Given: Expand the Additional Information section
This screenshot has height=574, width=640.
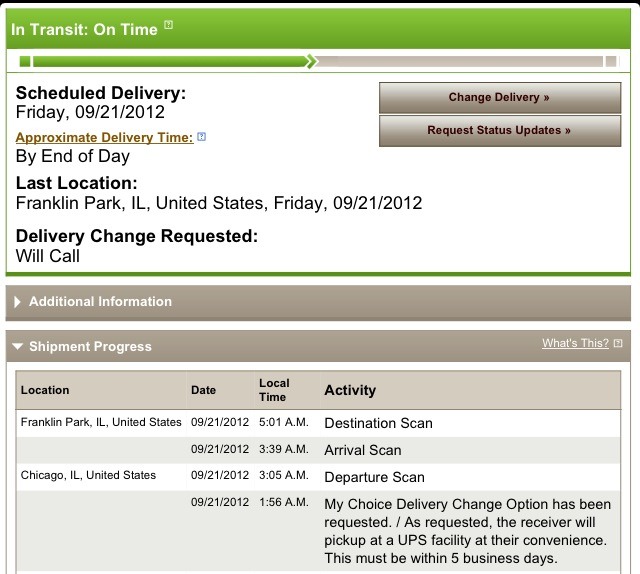Looking at the screenshot, I should (100, 301).
